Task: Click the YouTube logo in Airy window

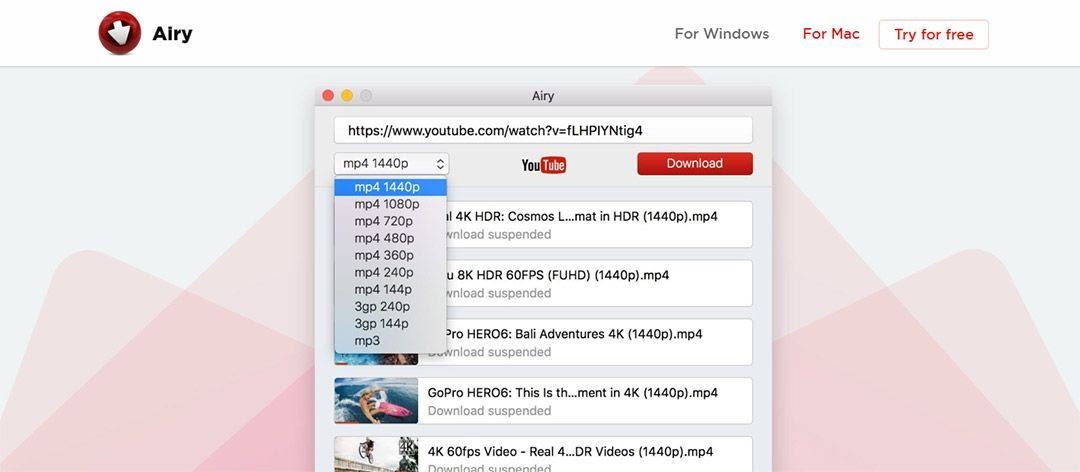Action: coord(543,165)
